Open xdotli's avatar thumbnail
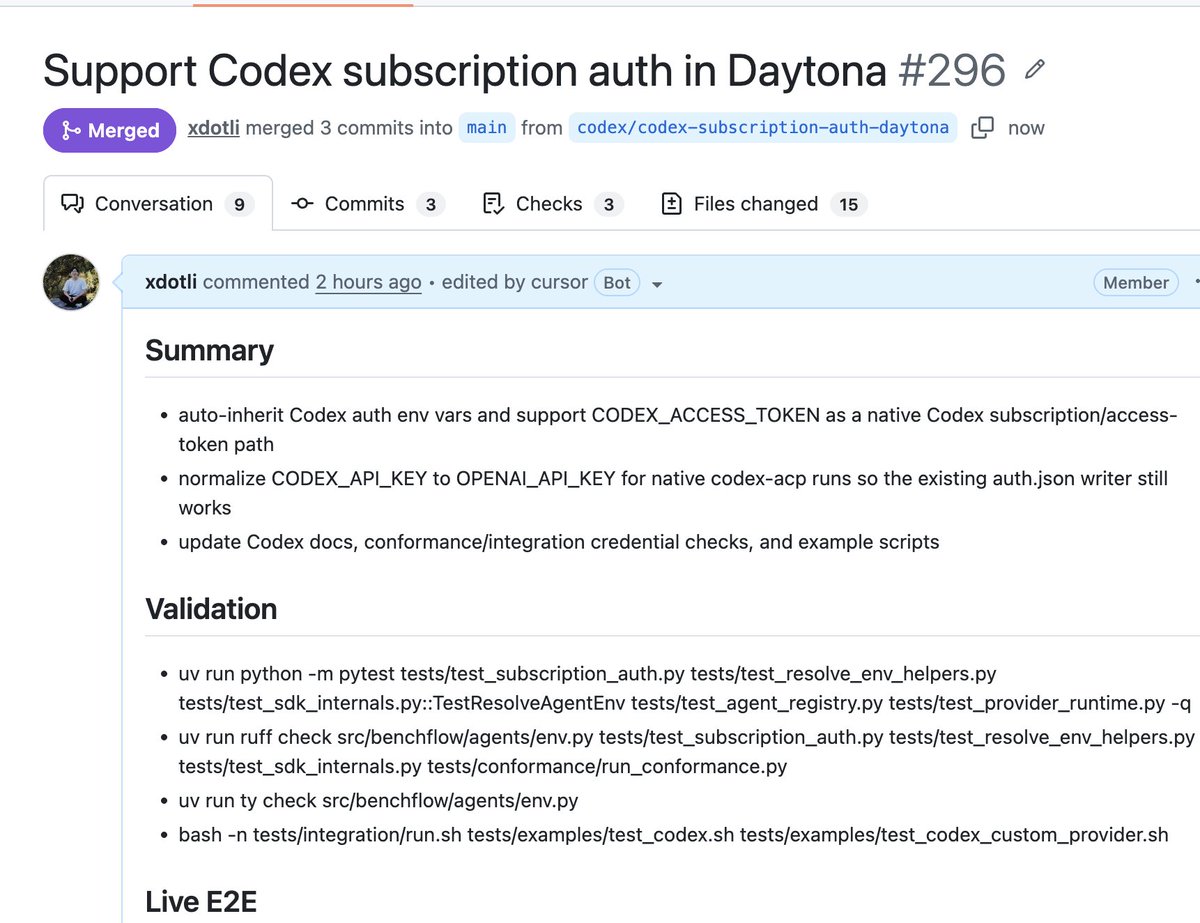 pyautogui.click(x=71, y=282)
